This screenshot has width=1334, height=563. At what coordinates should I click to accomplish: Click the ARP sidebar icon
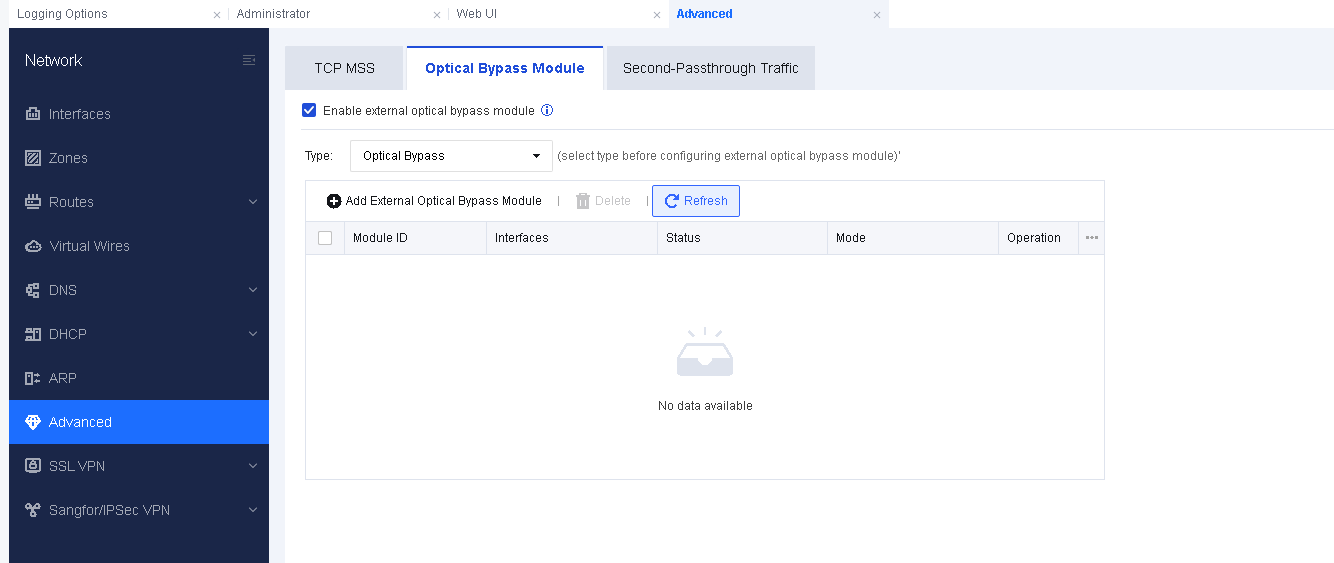pos(32,378)
